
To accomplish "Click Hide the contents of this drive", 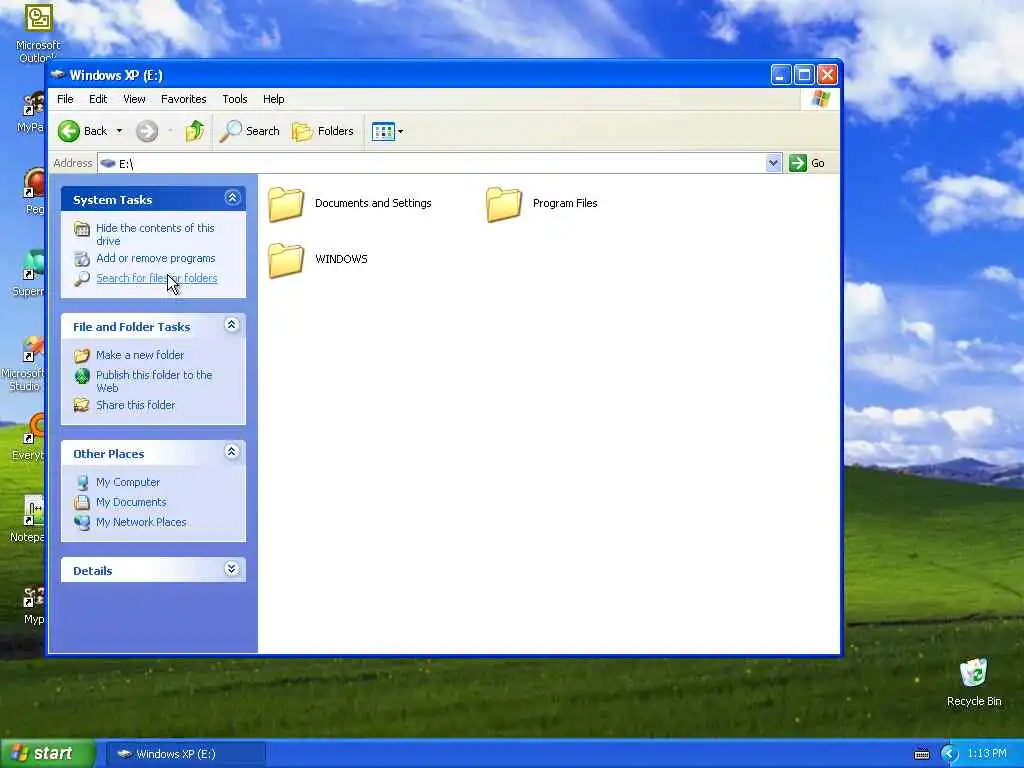I will (155, 234).
